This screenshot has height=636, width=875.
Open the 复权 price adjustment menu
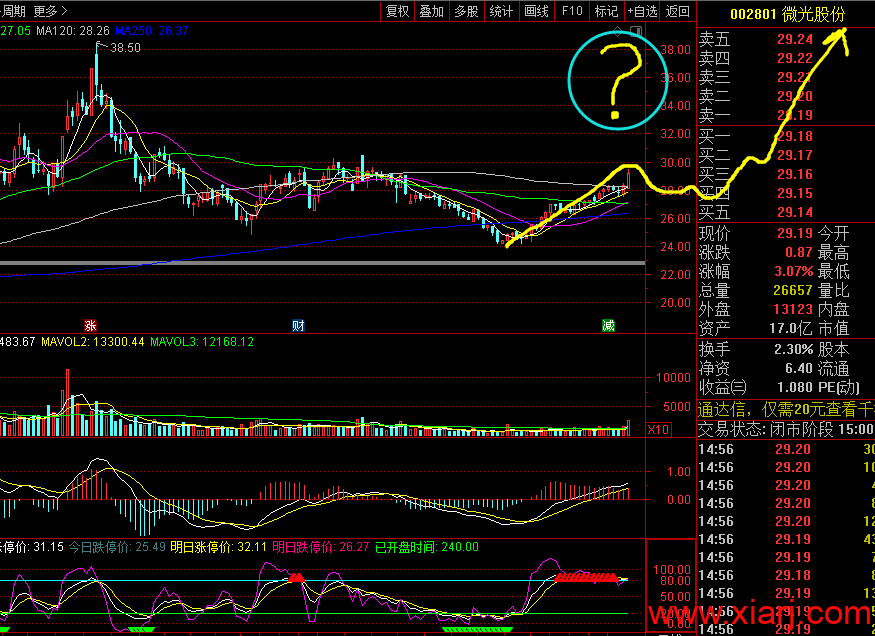click(398, 11)
